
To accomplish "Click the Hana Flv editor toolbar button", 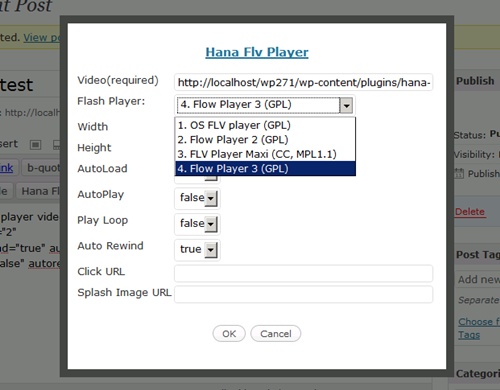I will 38,191.
